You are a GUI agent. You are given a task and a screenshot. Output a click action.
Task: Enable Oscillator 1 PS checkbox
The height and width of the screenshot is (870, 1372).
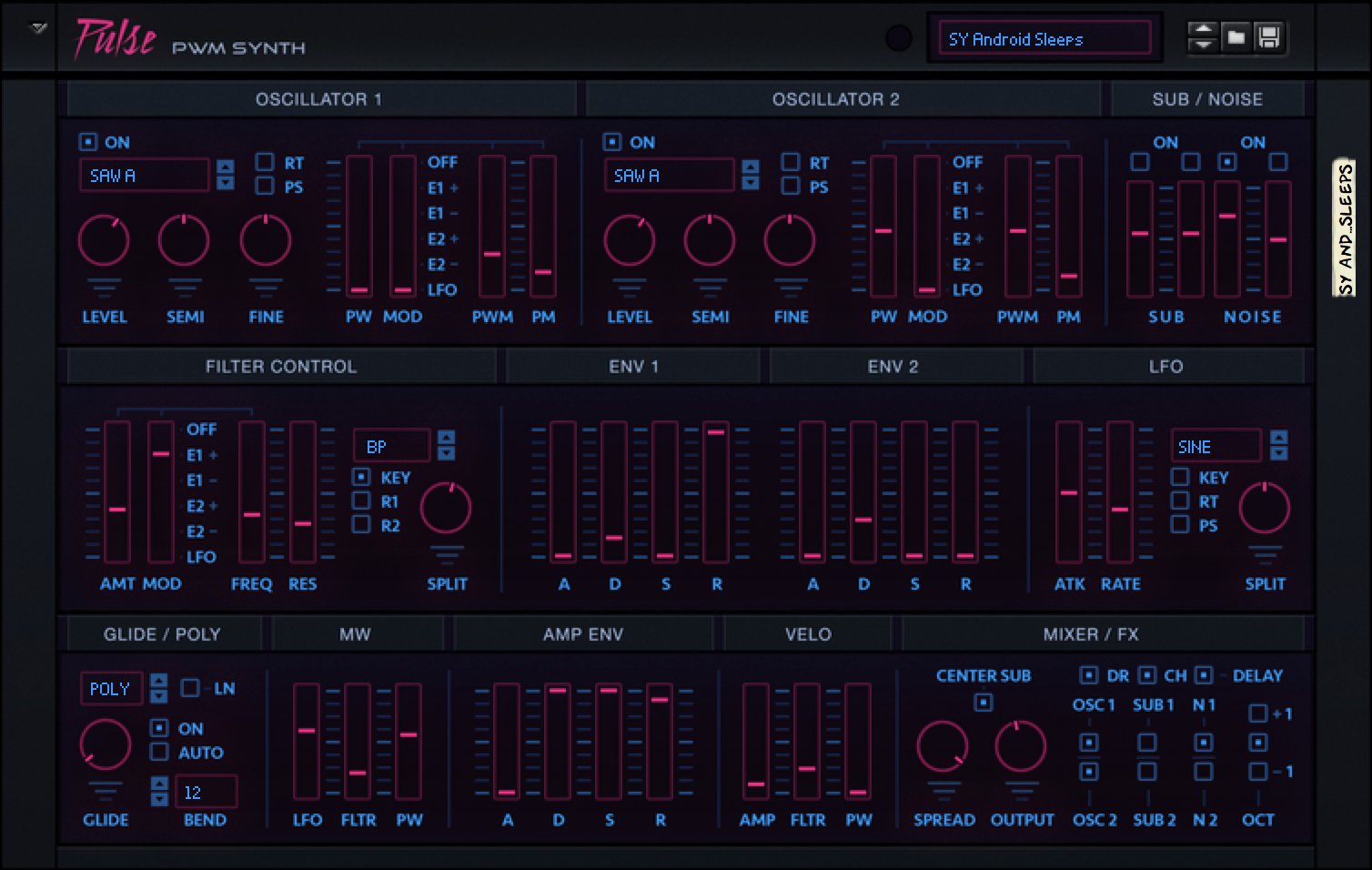point(265,186)
